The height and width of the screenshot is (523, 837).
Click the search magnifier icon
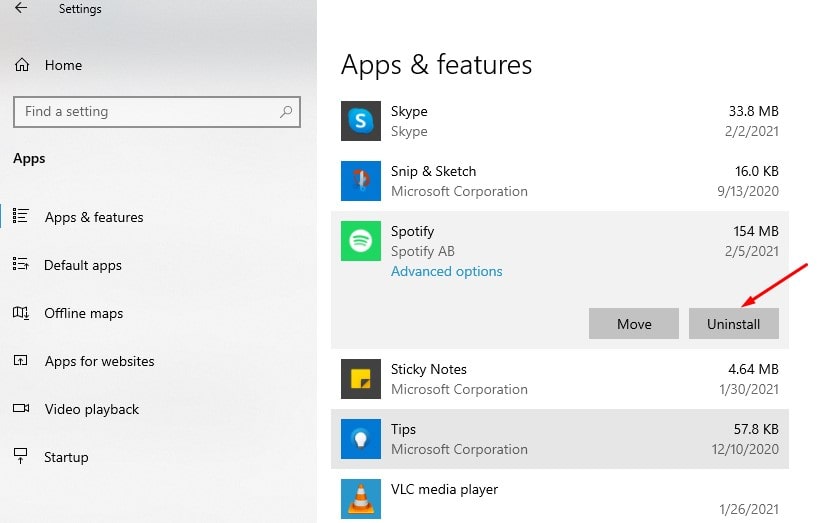pyautogui.click(x=286, y=112)
